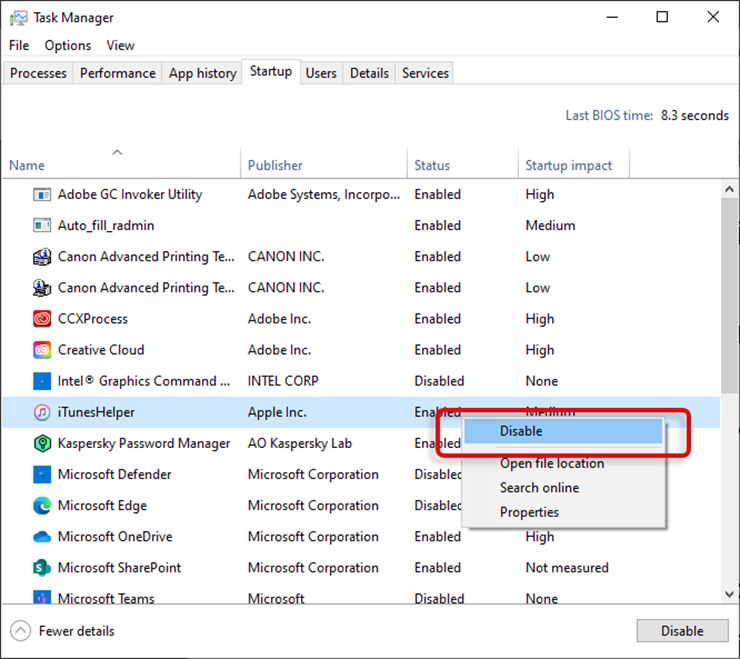Click the Microsoft Edge icon
The height and width of the screenshot is (659, 740).
coord(42,506)
